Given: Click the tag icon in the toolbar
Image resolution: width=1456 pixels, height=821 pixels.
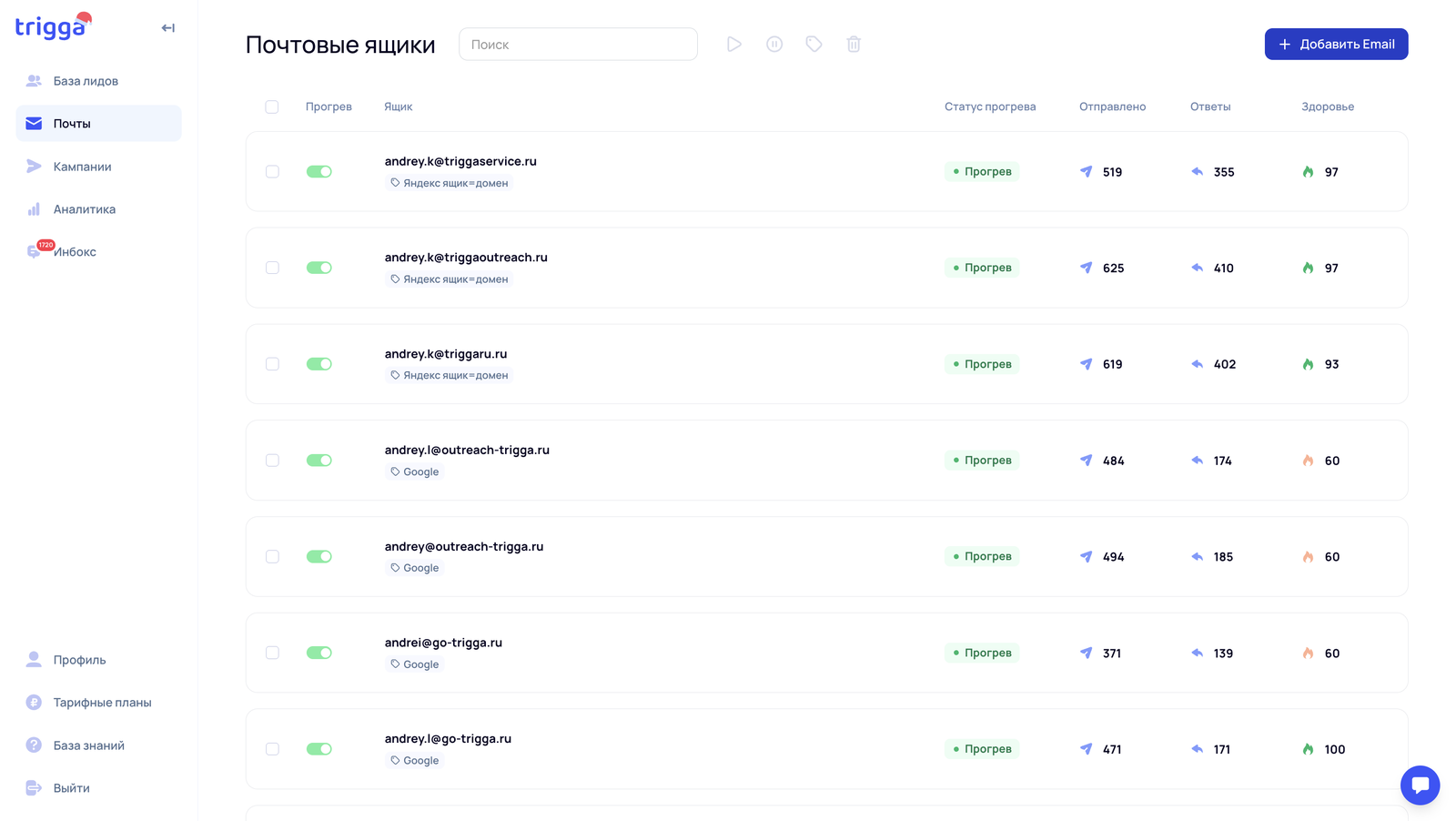Looking at the screenshot, I should click(814, 45).
